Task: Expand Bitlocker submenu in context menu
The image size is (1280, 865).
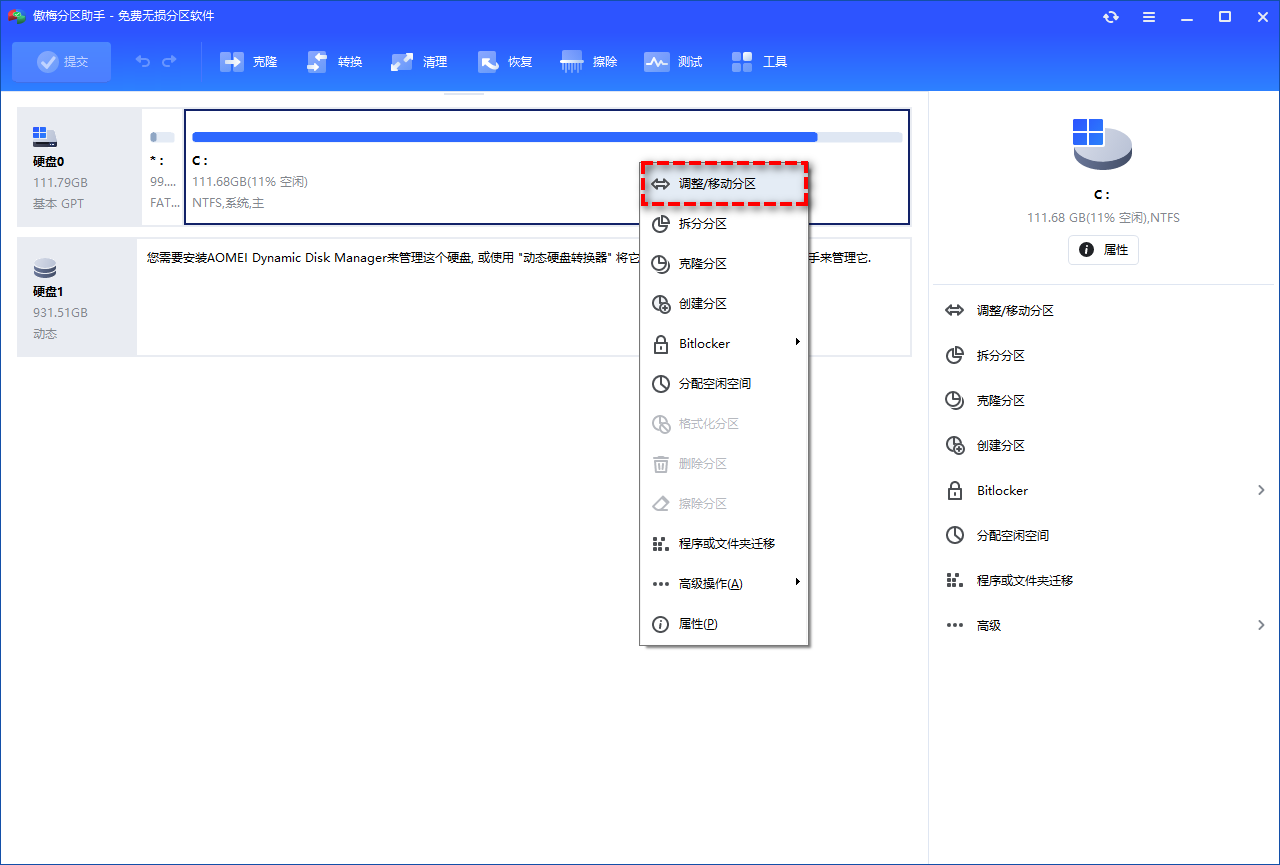Action: coord(724,344)
